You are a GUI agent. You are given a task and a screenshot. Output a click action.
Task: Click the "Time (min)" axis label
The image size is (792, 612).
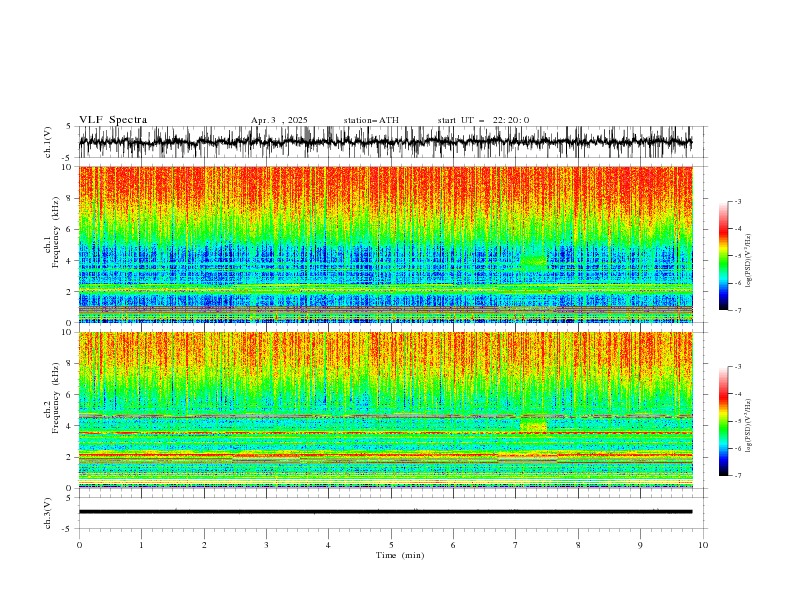tap(400, 555)
